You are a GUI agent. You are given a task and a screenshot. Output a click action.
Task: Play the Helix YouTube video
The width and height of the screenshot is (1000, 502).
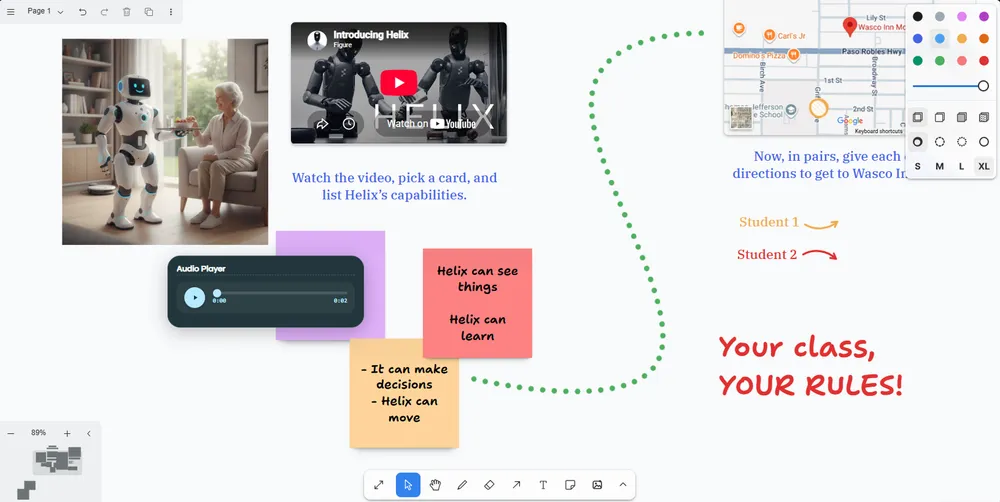(399, 83)
